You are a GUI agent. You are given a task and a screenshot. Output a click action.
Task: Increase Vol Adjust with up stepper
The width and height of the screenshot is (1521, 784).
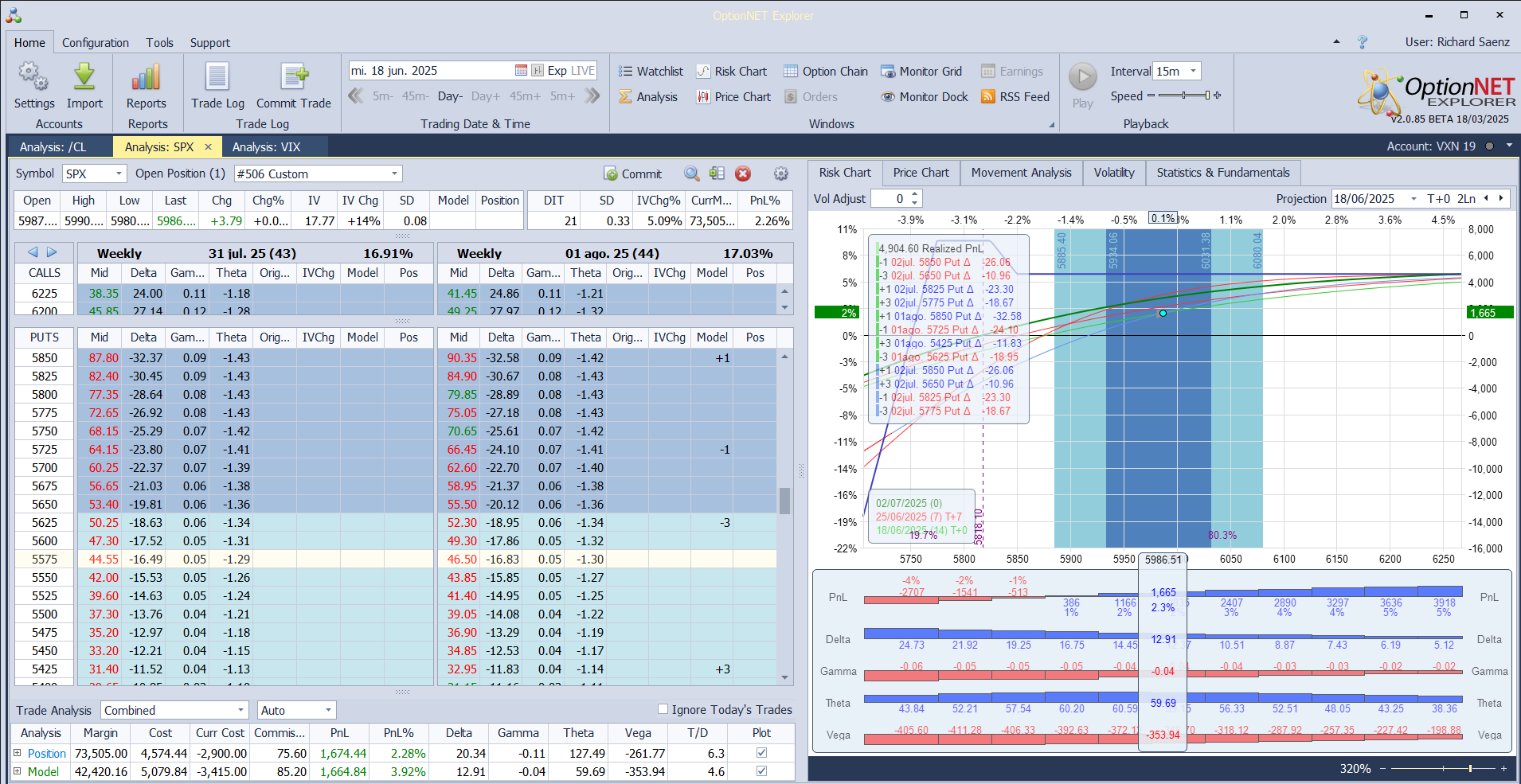[x=915, y=194]
